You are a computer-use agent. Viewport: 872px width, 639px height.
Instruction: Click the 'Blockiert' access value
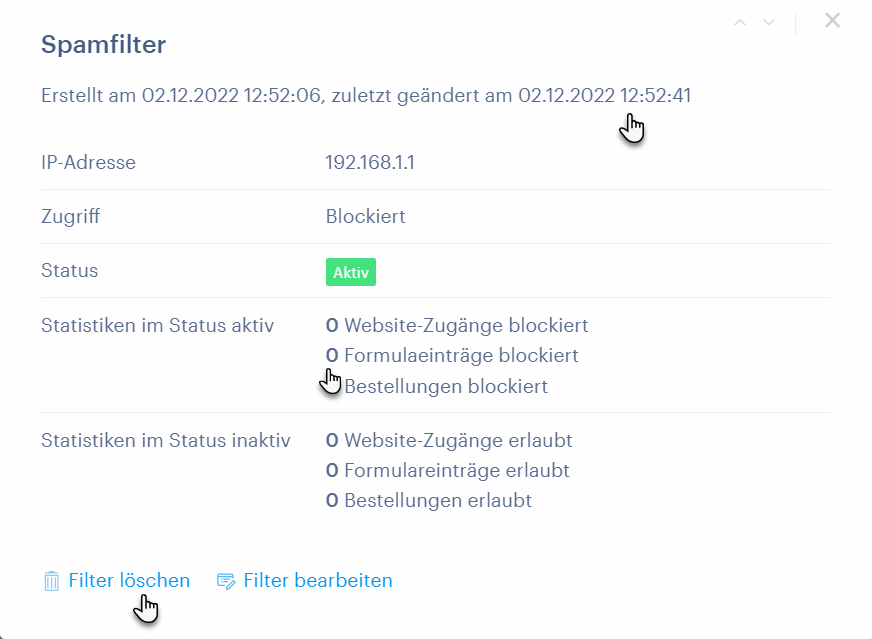365,216
